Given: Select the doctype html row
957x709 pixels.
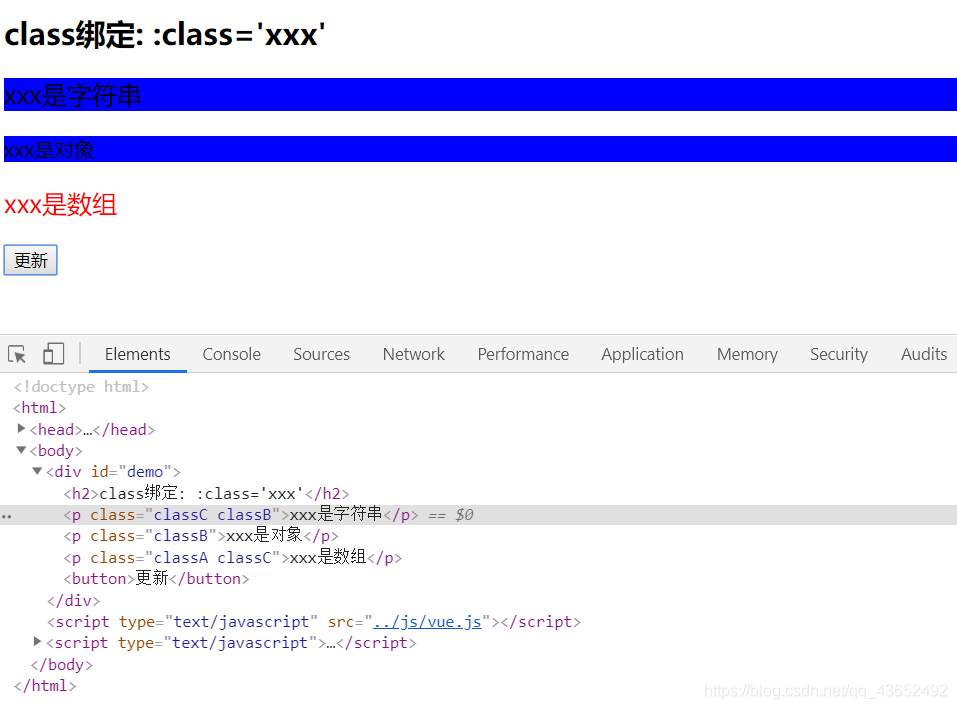Looking at the screenshot, I should coord(478,386).
